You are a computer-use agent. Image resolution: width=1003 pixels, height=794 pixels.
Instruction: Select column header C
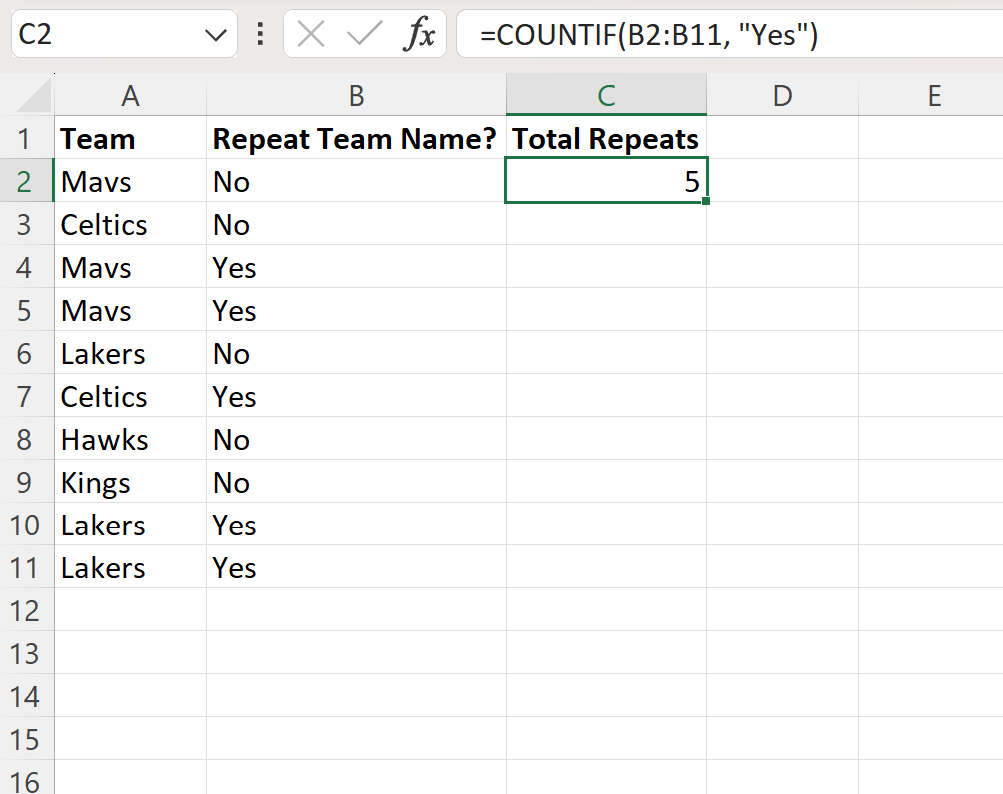click(x=606, y=95)
